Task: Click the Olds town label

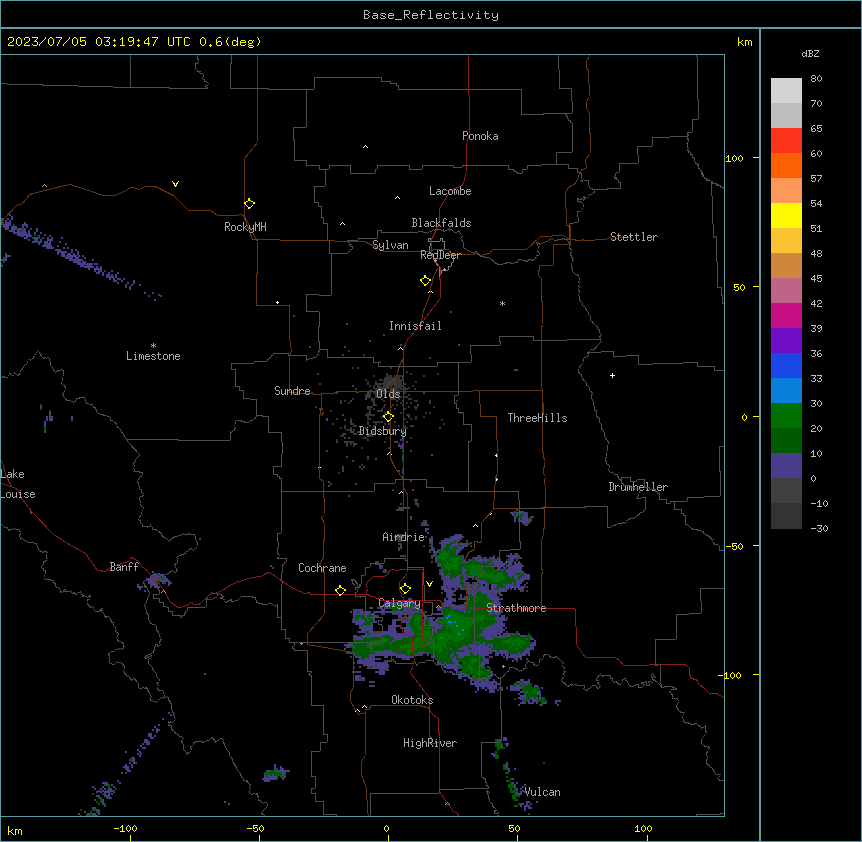Action: click(388, 394)
